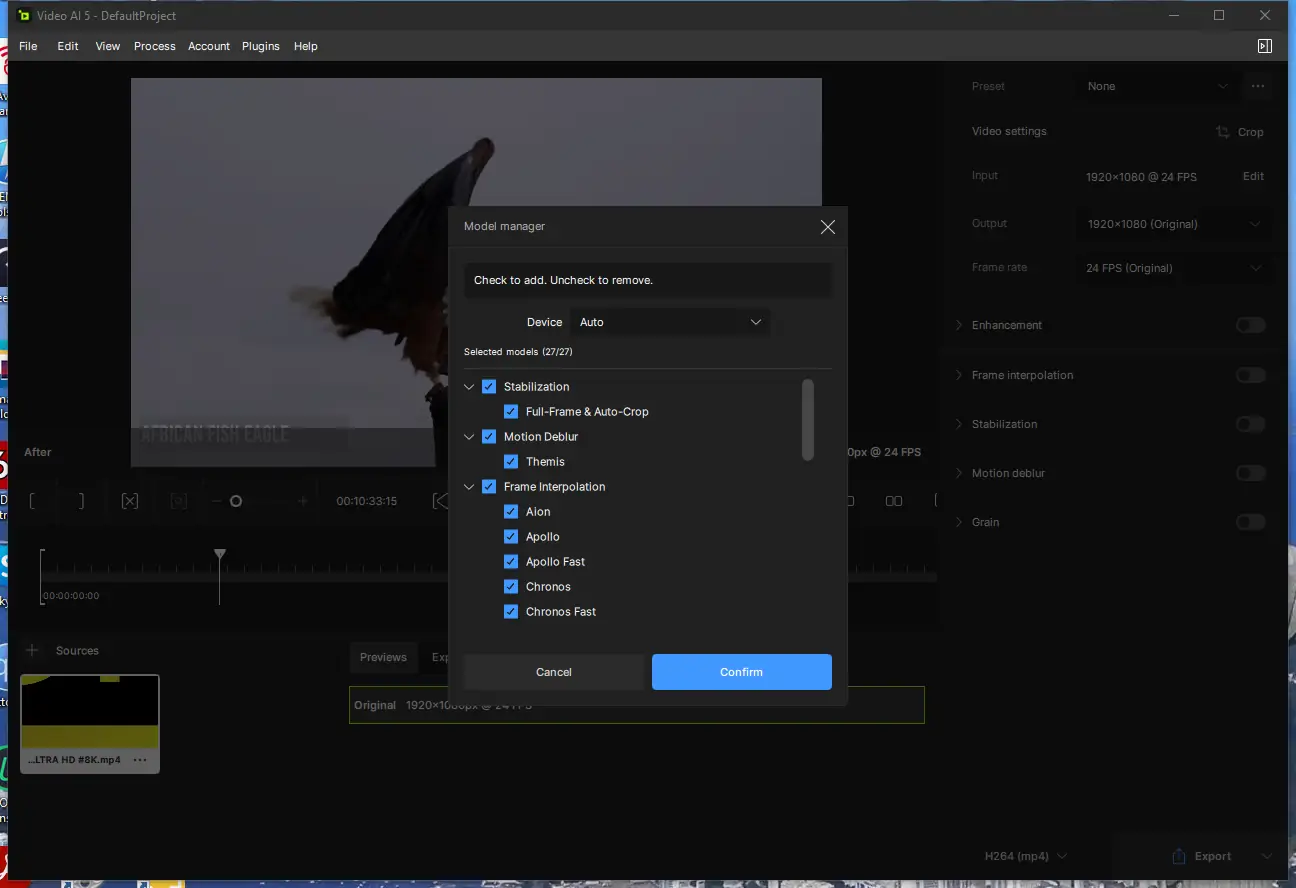1296x888 pixels.
Task: Click the Video AI app logo
Action: [24, 15]
